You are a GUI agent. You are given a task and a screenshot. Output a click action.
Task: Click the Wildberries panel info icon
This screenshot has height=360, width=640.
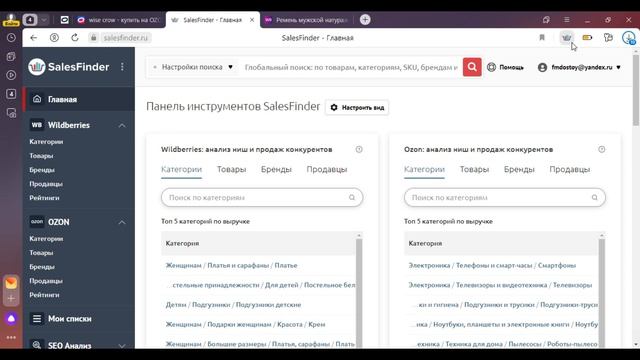click(x=359, y=149)
